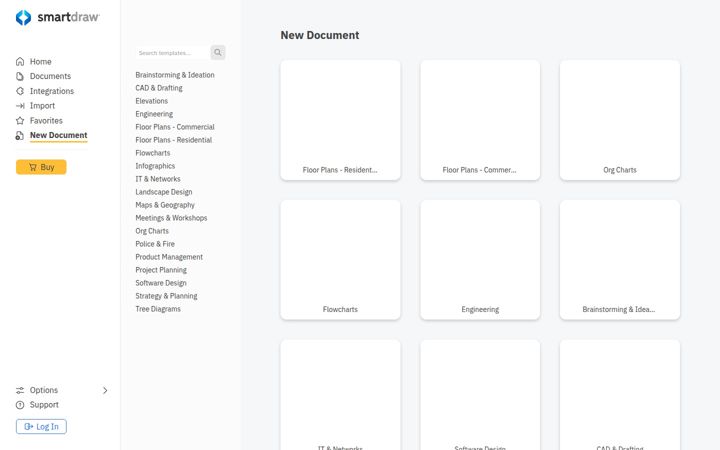This screenshot has height=450, width=720.
Task: Select Tree Diagrams category
Action: point(158,309)
